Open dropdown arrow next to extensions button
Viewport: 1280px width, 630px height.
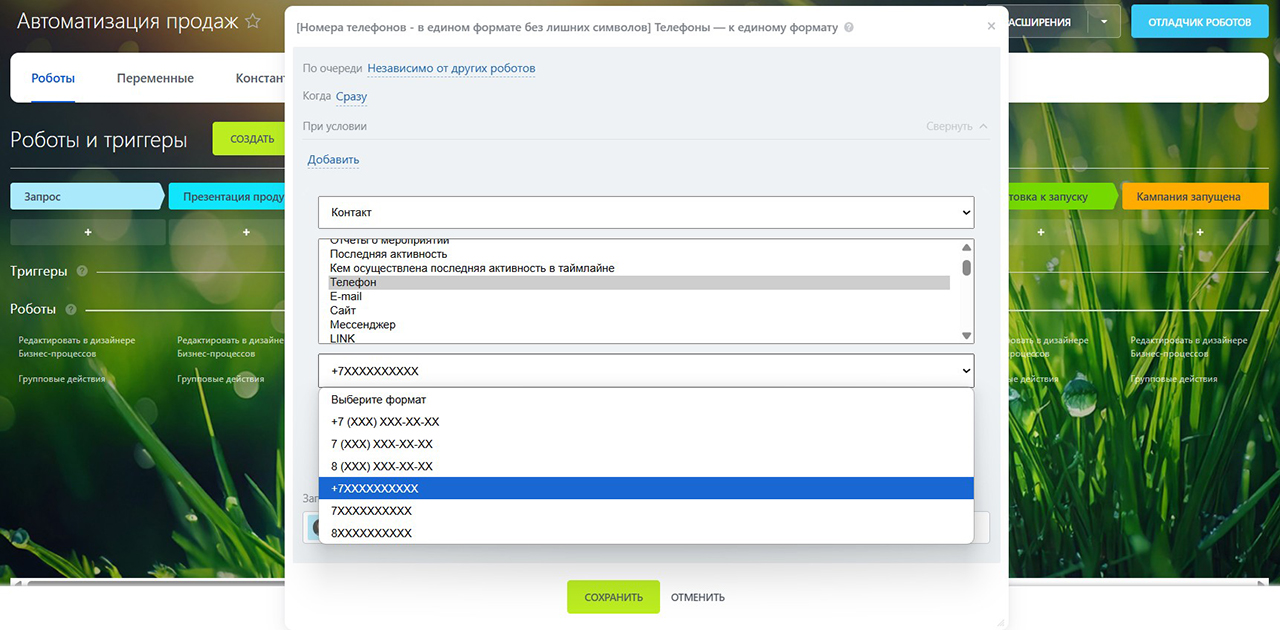coord(1103,21)
